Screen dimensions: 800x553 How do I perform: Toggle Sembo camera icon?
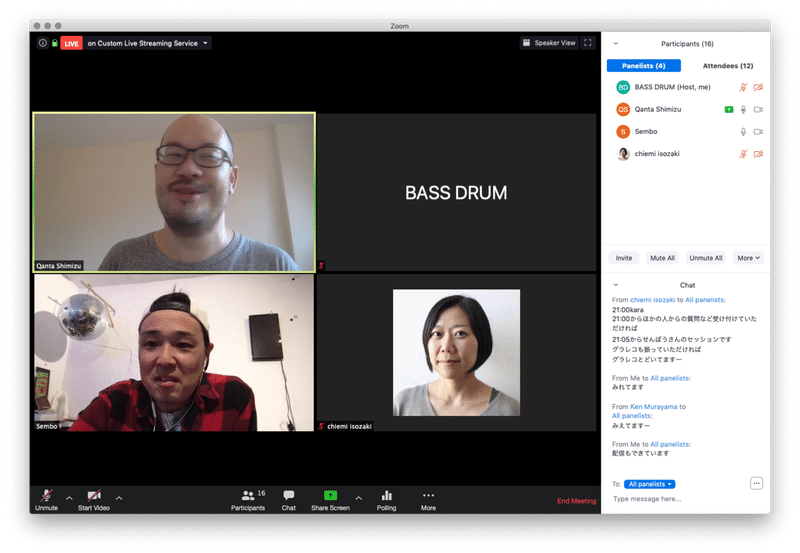point(758,132)
